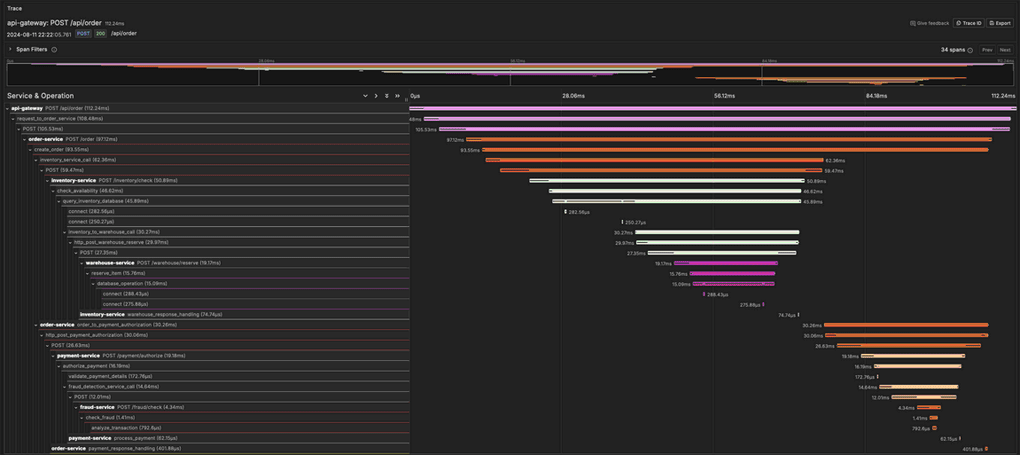Click the trace minimap overview graph
Image resolution: width=1020 pixels, height=455 pixels.
(x=510, y=74)
